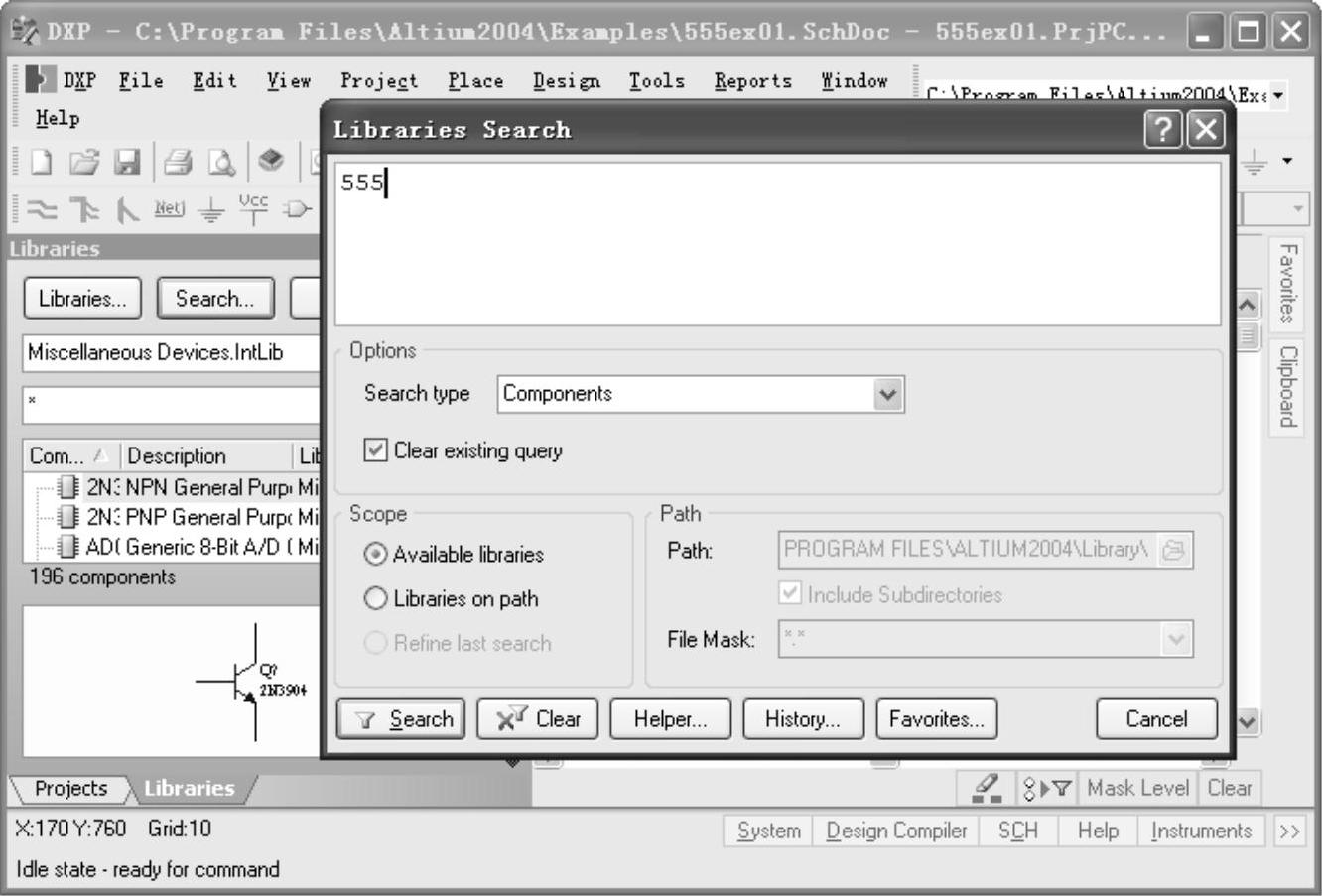Open the Helper... button
Viewport: 1322px width, 896px height.
coord(670,719)
